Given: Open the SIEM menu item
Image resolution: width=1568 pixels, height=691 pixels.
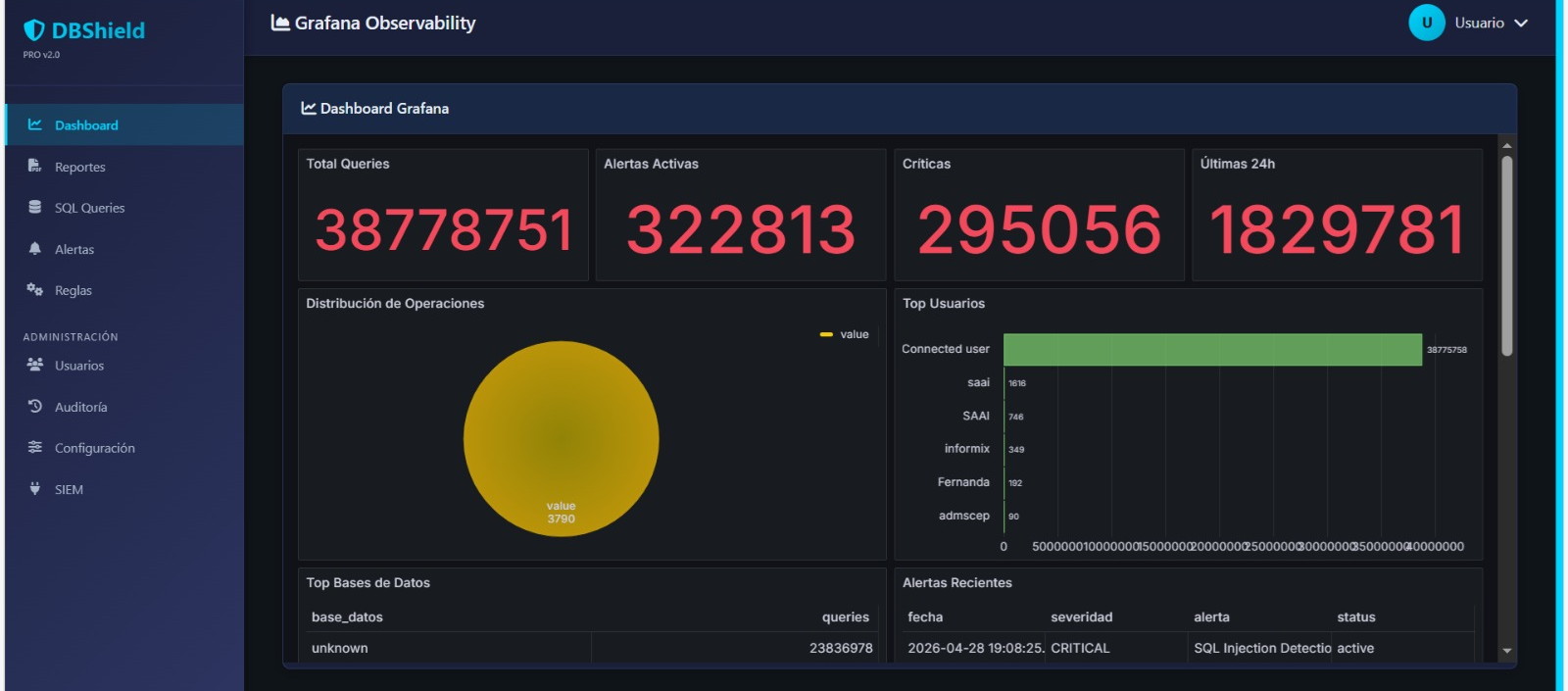Looking at the screenshot, I should click(124, 489).
